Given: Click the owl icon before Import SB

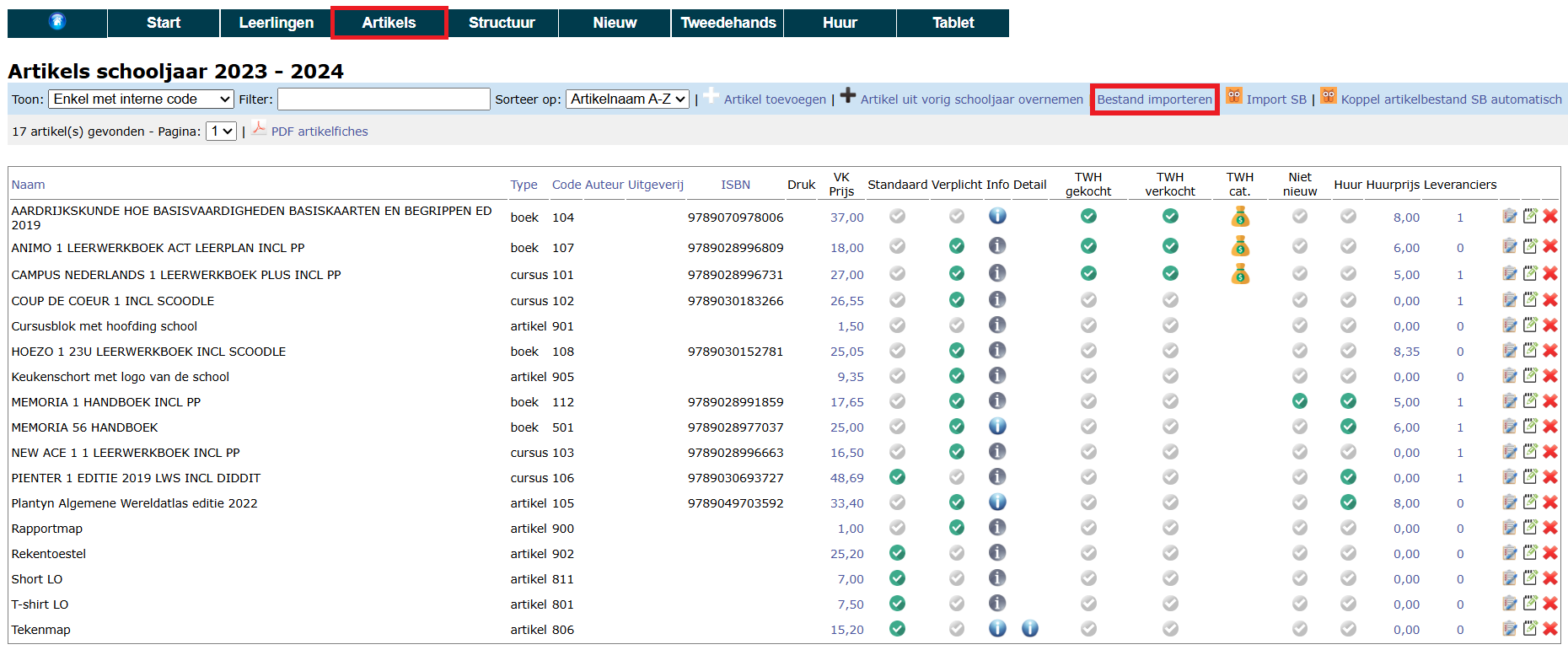Looking at the screenshot, I should click(1233, 96).
